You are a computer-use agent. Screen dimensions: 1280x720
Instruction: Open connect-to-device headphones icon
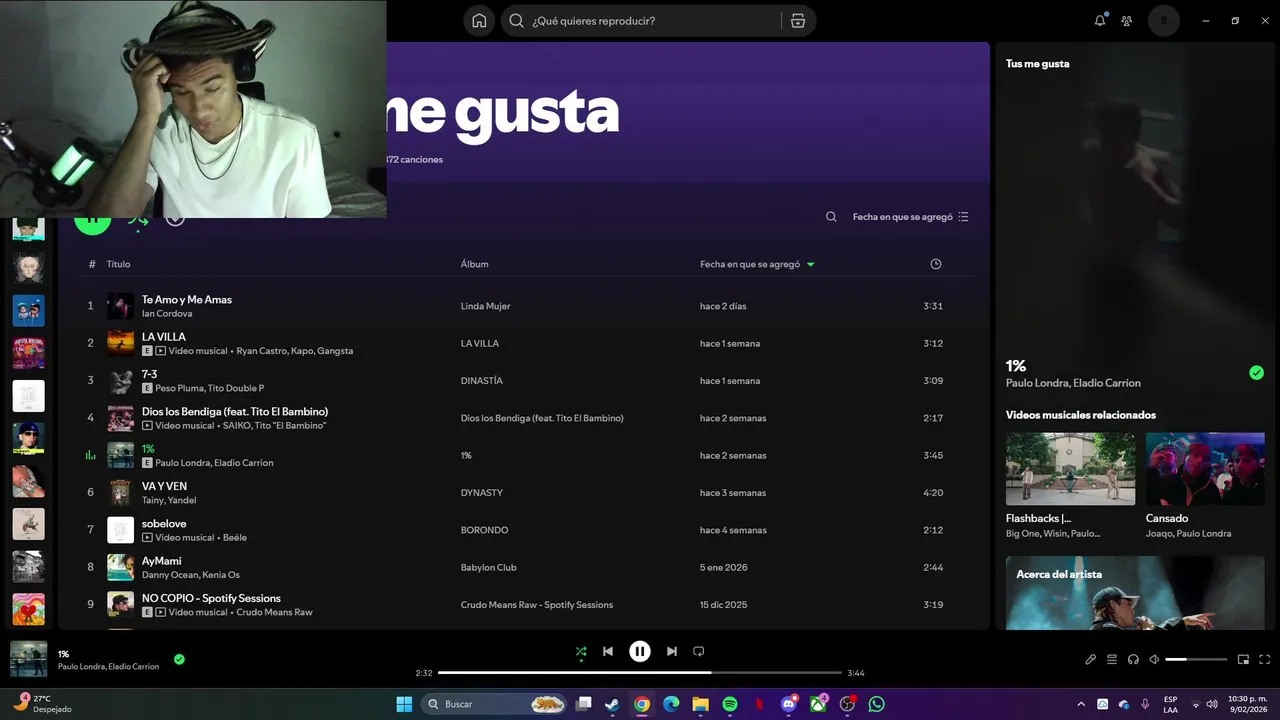(1133, 659)
